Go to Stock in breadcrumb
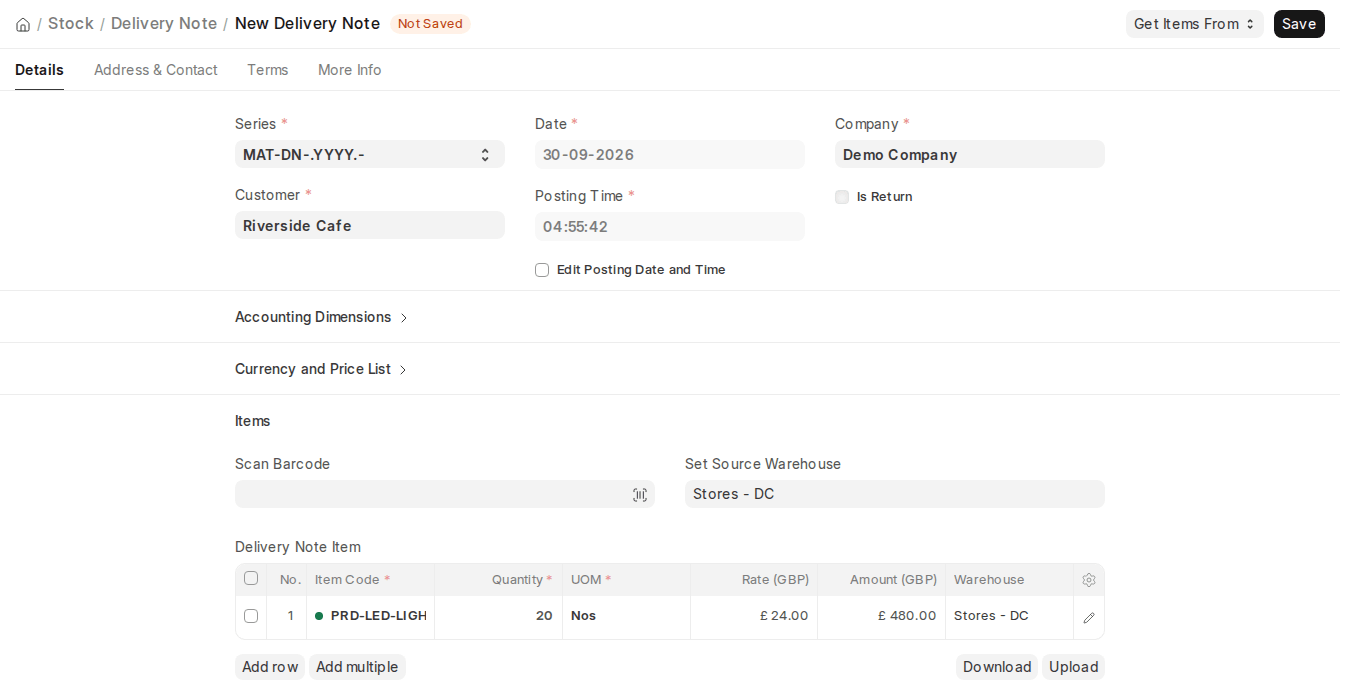This screenshot has height=692, width=1350. click(x=71, y=23)
